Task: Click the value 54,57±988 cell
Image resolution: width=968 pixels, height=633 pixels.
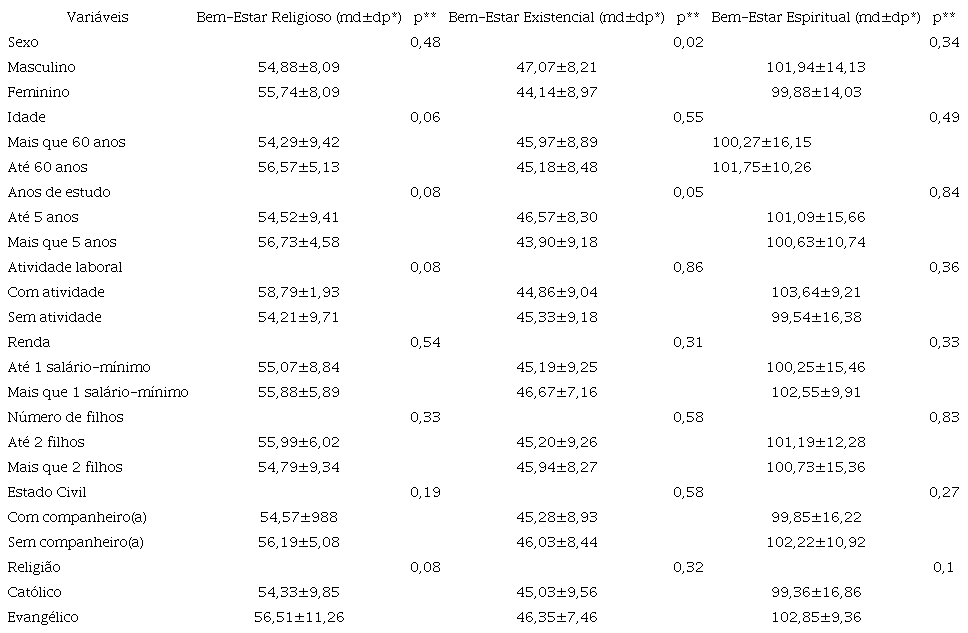Action: [301, 517]
